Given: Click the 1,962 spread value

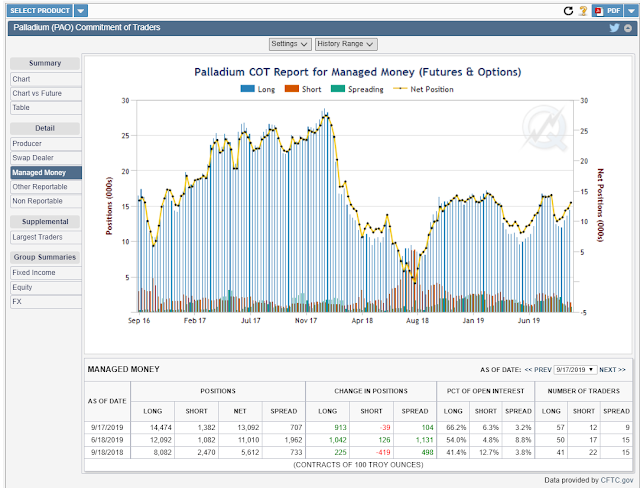Looking at the screenshot, I should 293,440.
